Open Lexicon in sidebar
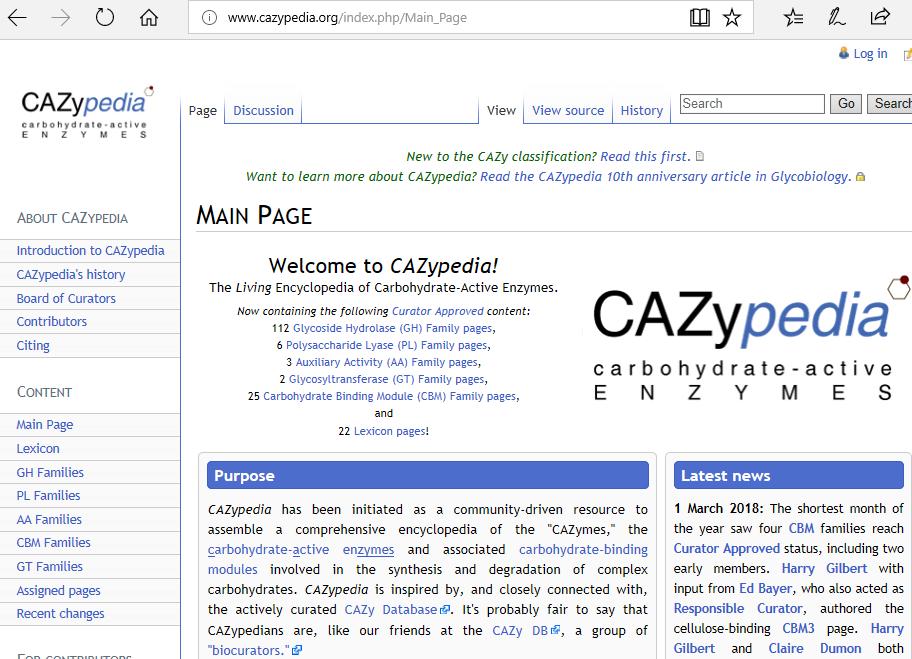This screenshot has width=912, height=659. pyautogui.click(x=38, y=448)
